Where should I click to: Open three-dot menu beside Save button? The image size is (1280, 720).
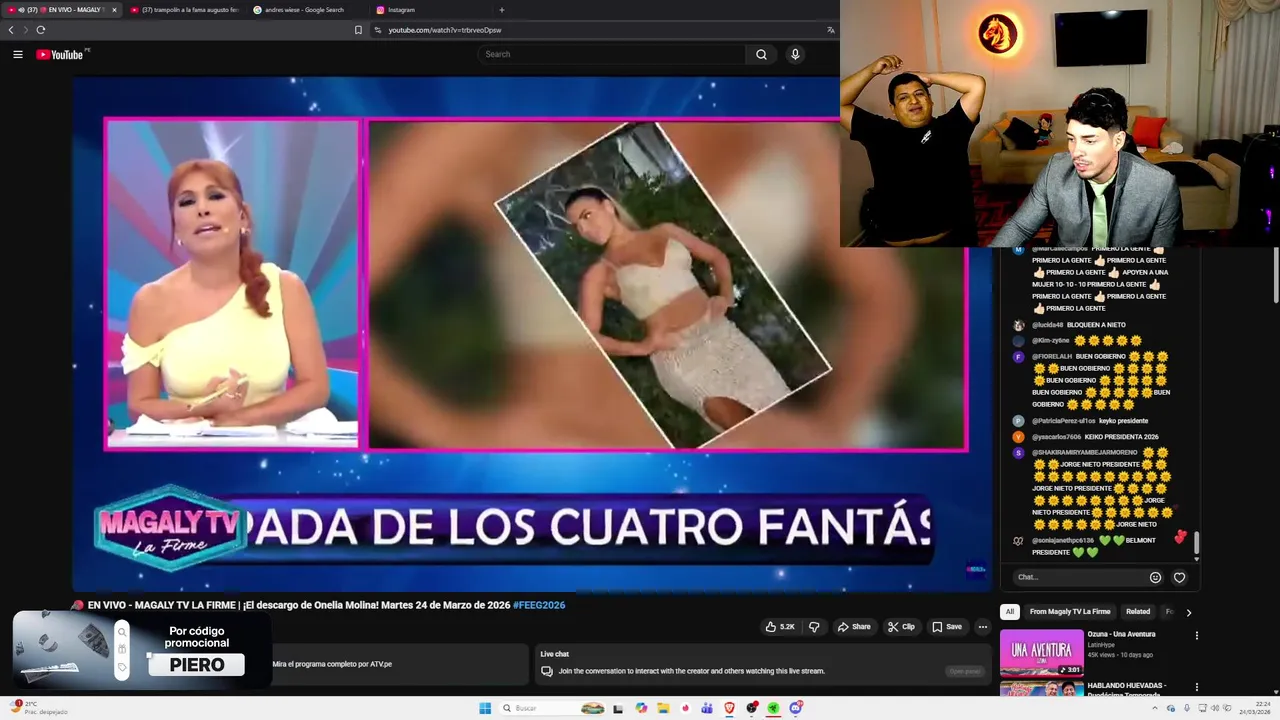982,627
